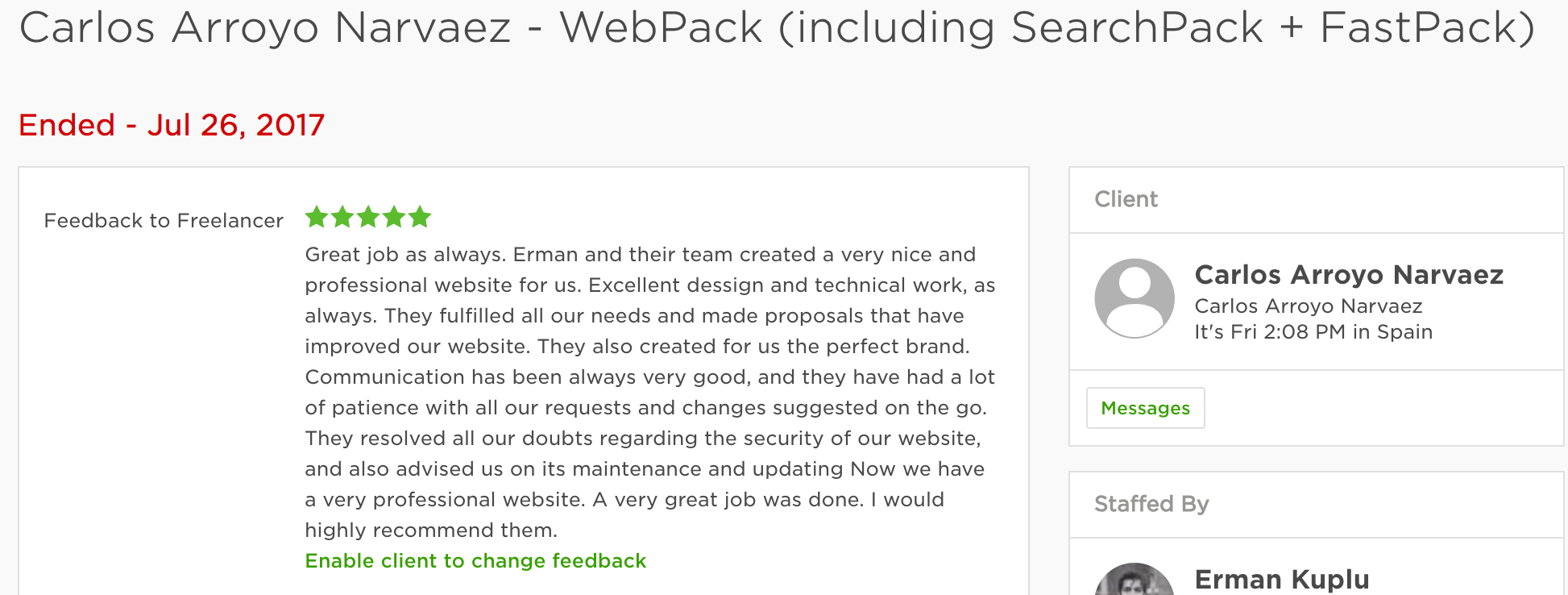This screenshot has height=595, width=1568.
Task: Open Messages with the client
Action: pos(1145,408)
